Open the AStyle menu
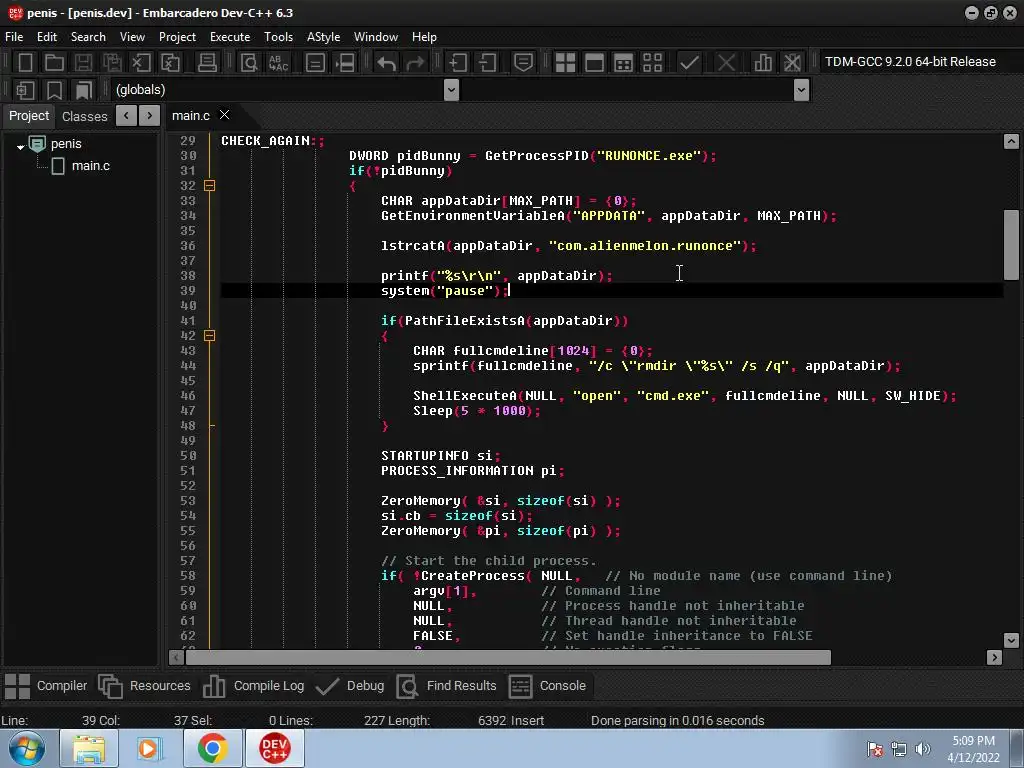The image size is (1024, 768). (323, 37)
